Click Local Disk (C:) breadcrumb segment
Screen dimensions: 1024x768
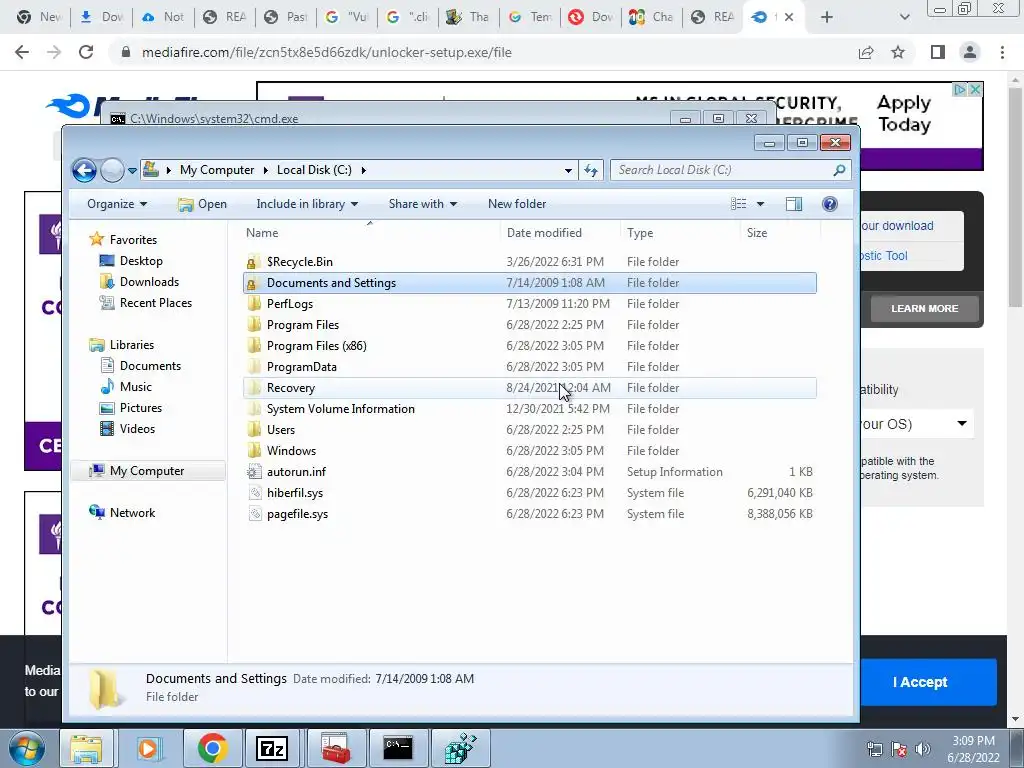click(x=314, y=170)
